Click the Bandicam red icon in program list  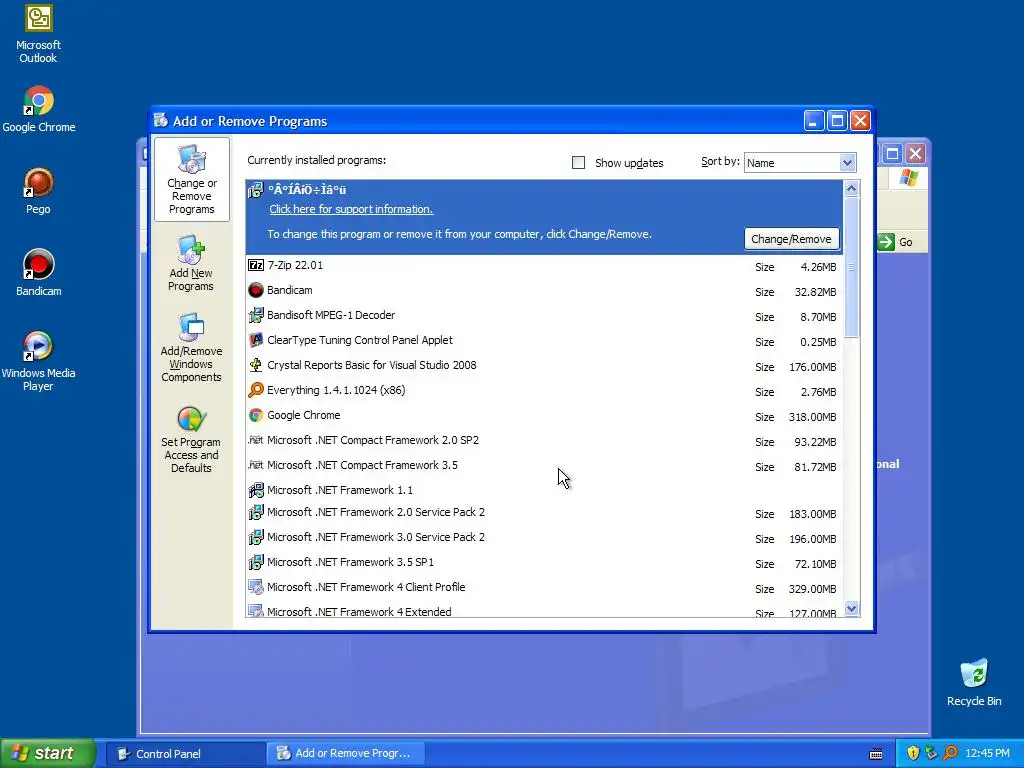tap(256, 290)
